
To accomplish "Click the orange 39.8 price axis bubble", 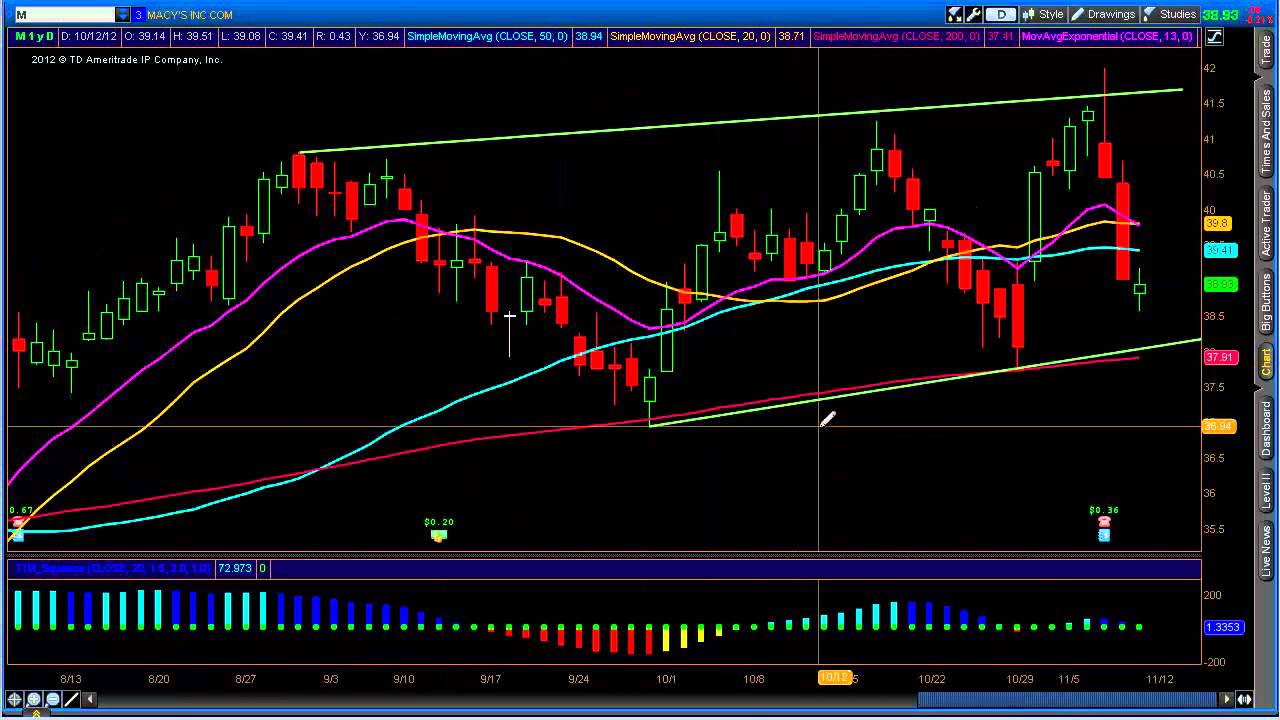I will pos(1217,224).
